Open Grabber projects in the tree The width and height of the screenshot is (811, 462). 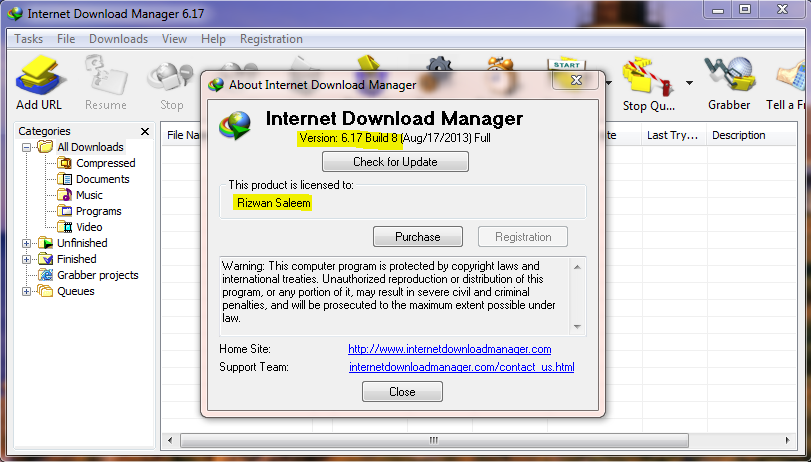(97, 275)
